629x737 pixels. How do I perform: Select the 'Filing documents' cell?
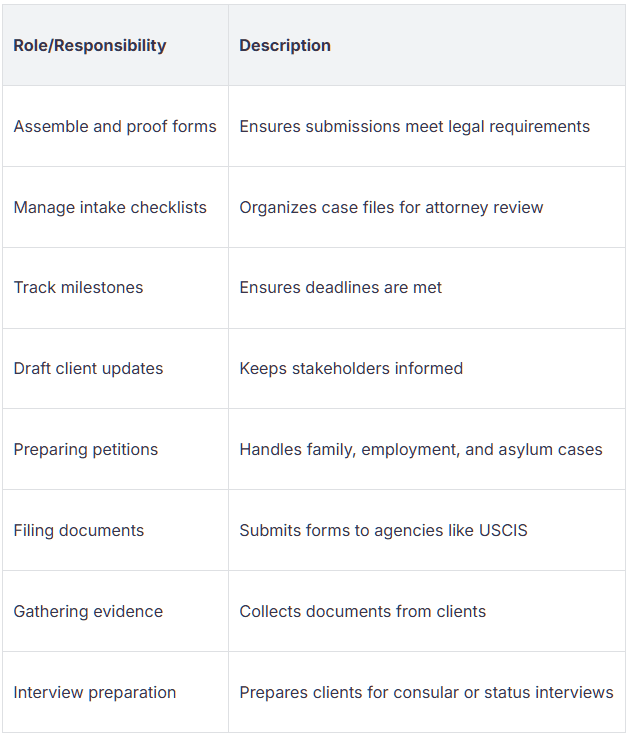click(79, 530)
